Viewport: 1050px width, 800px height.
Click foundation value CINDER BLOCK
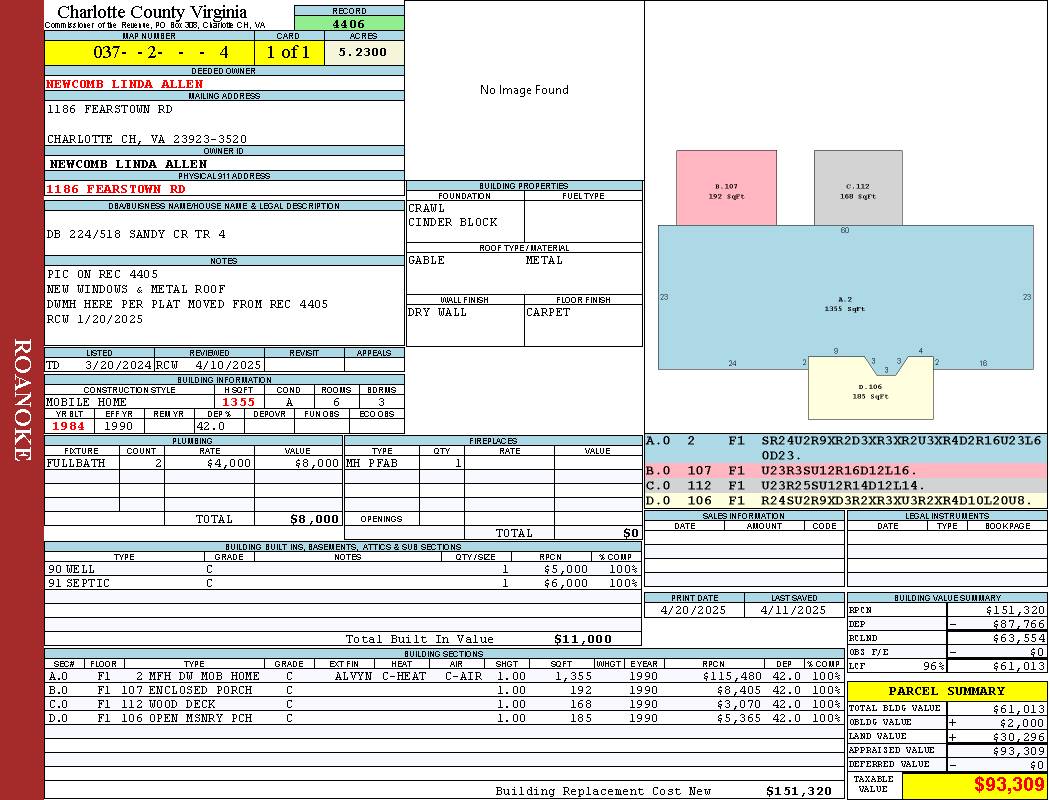coord(453,222)
